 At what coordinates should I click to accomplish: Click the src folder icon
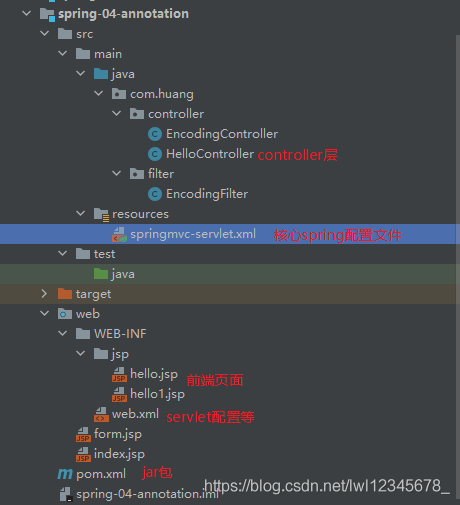coord(65,34)
